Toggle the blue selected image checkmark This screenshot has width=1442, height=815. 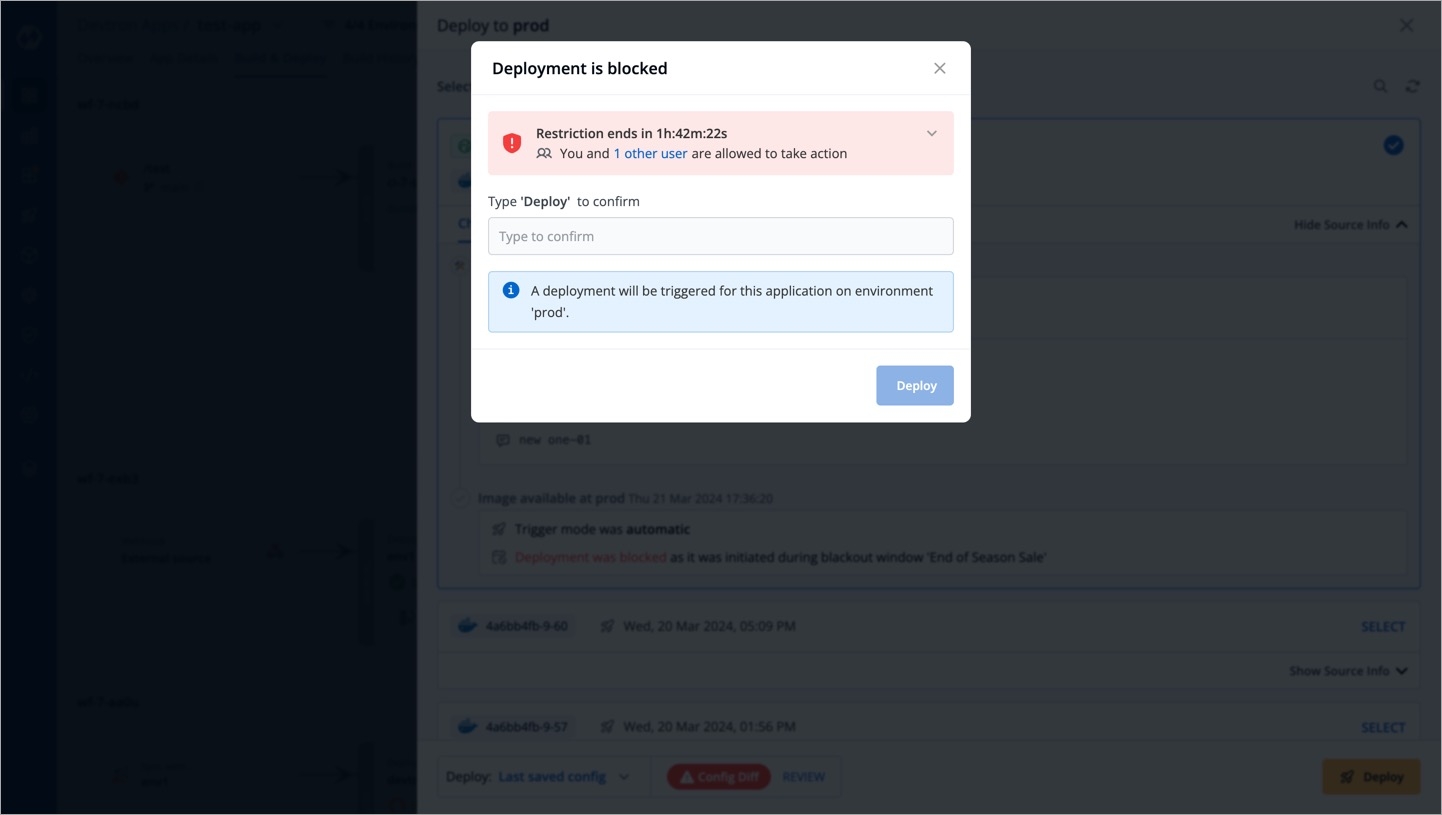pos(1393,145)
